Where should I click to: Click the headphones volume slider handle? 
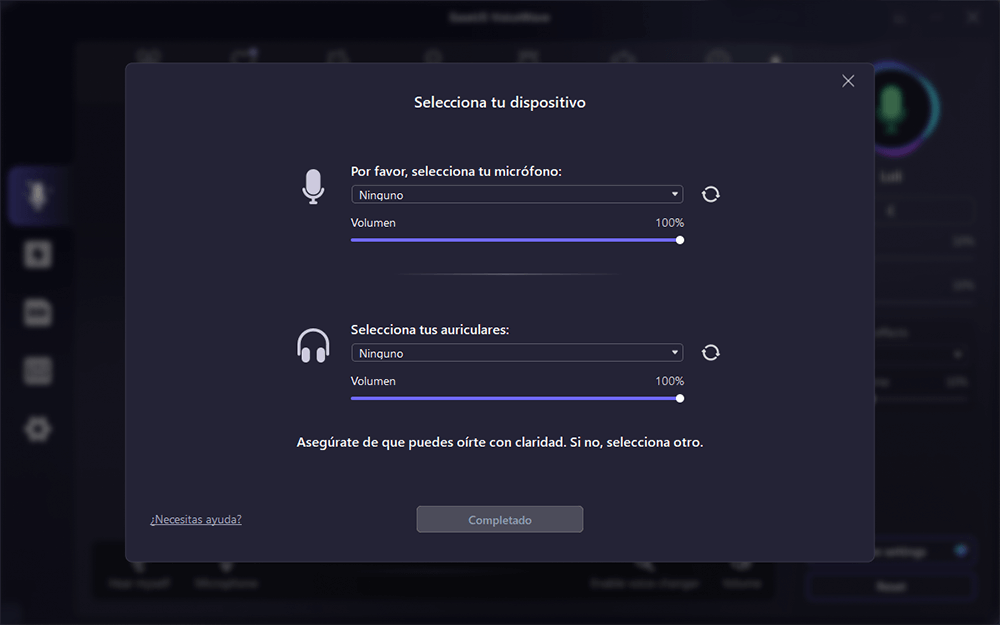(x=680, y=398)
